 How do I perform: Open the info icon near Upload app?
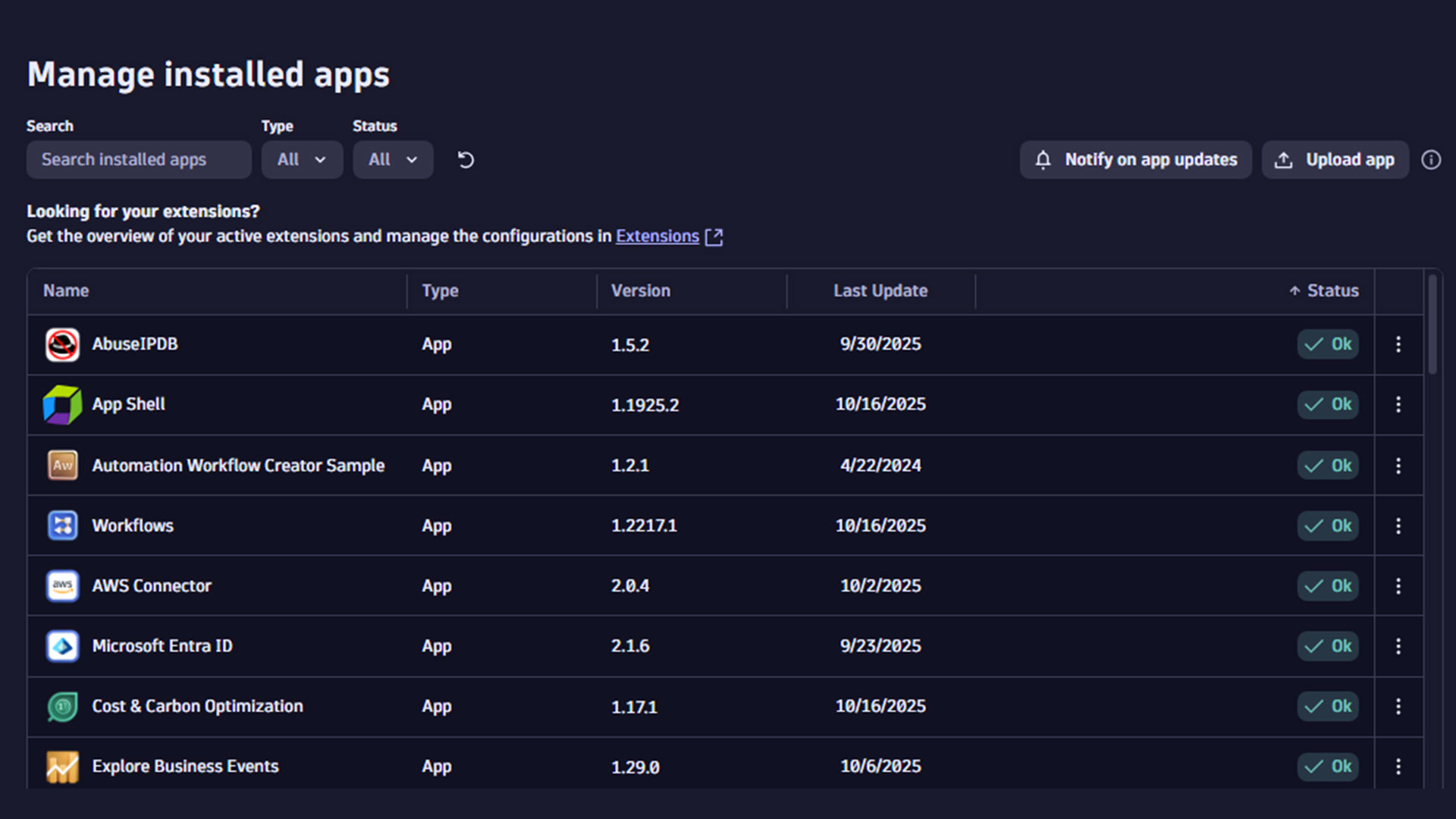[1432, 159]
